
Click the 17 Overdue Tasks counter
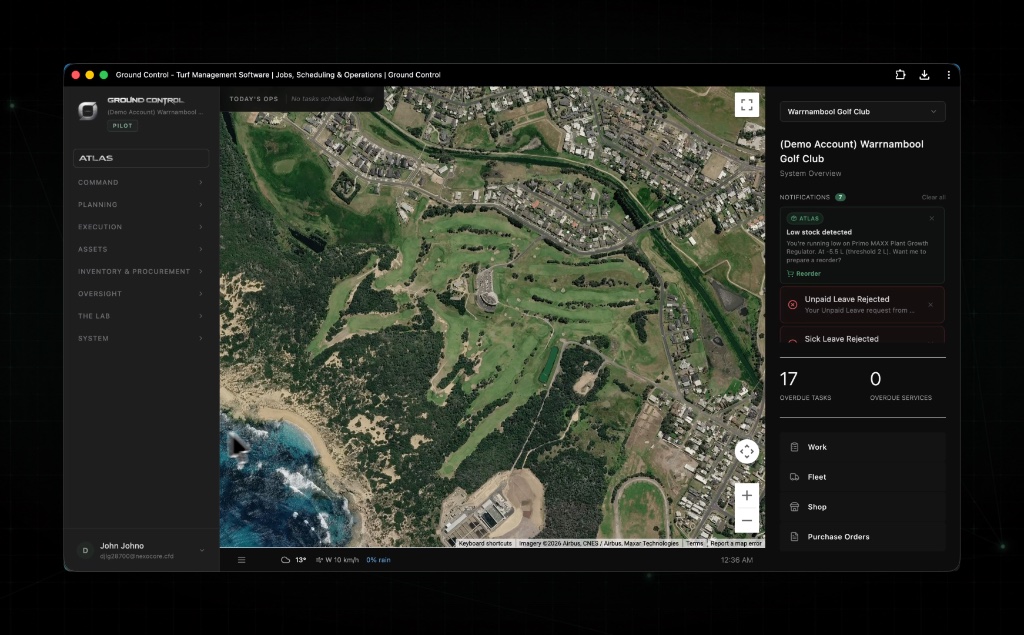(805, 385)
